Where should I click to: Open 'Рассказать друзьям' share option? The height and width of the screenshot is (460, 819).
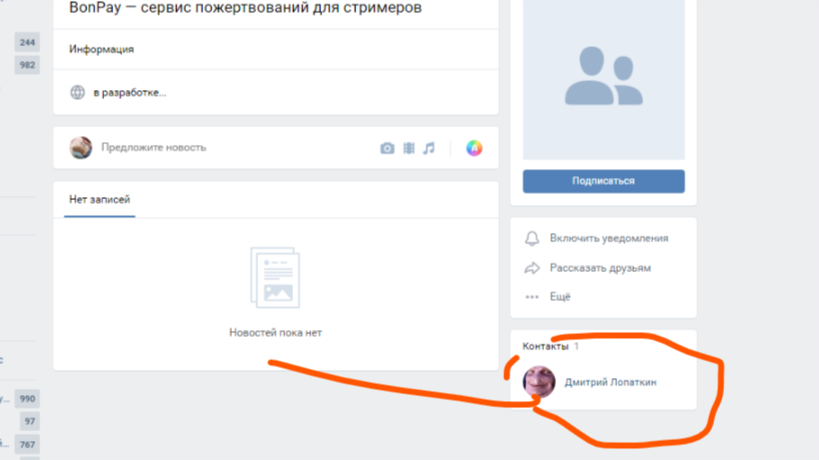pos(600,268)
